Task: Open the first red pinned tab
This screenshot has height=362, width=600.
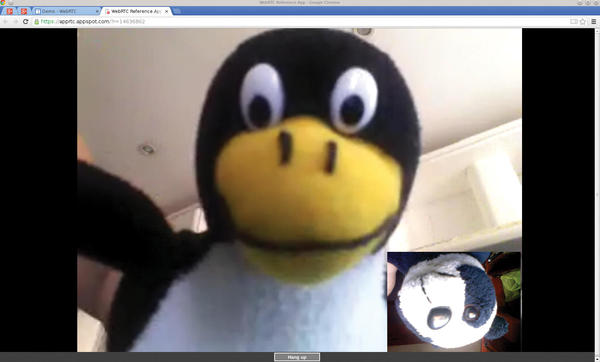Action: 10,11
